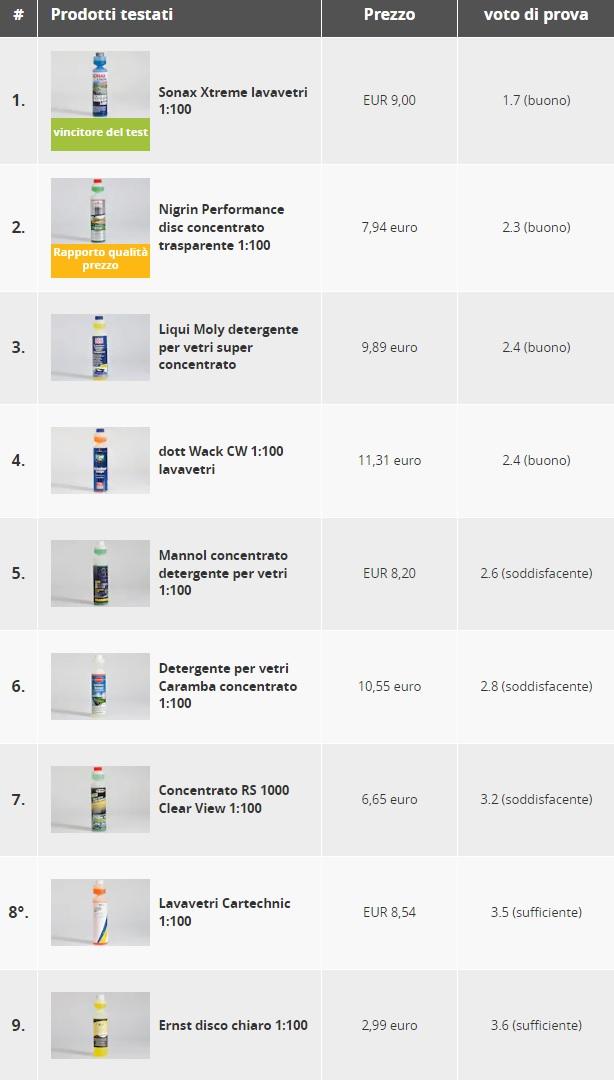Sort by the 'Prezzo' column header
The width and height of the screenshot is (614, 1080).
tap(389, 14)
